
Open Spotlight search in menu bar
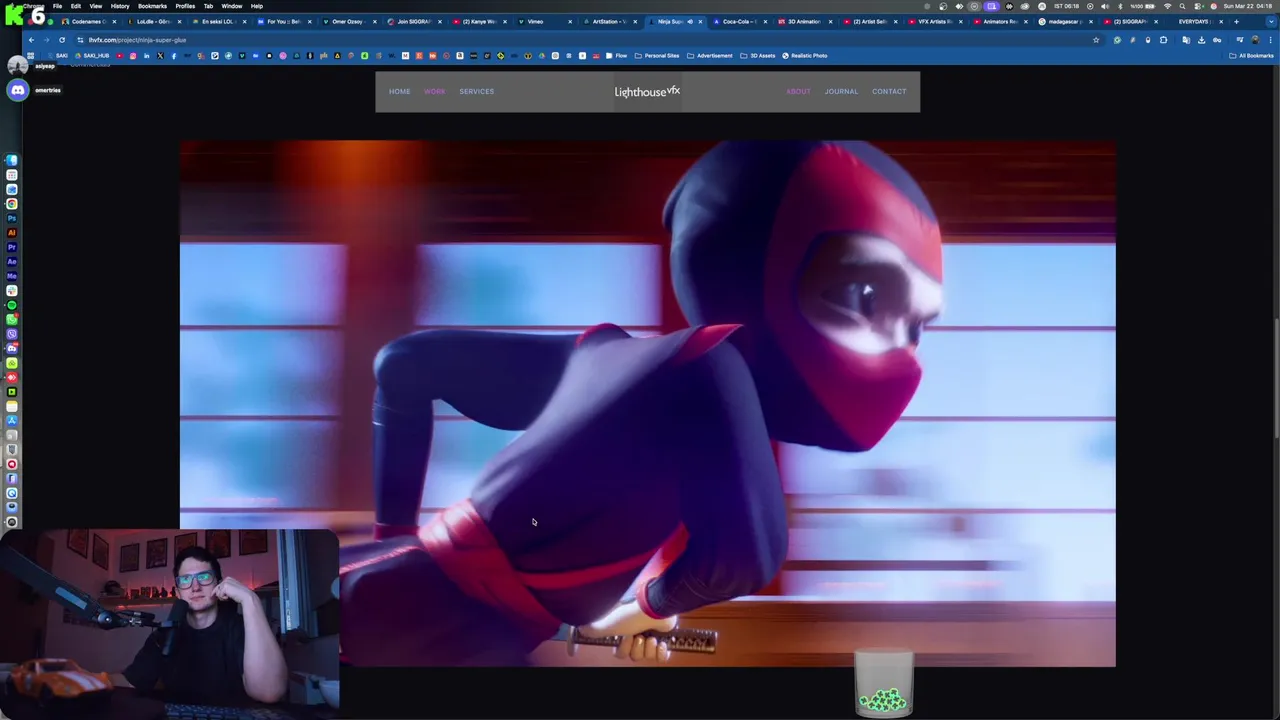pos(1182,6)
